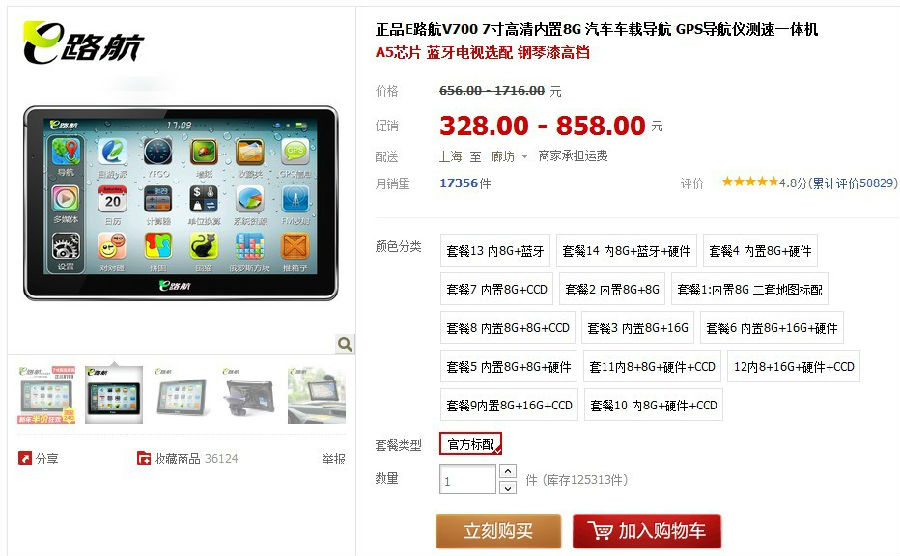
Task: Click the shopping cart icon in 加入购物车
Action: pos(600,530)
